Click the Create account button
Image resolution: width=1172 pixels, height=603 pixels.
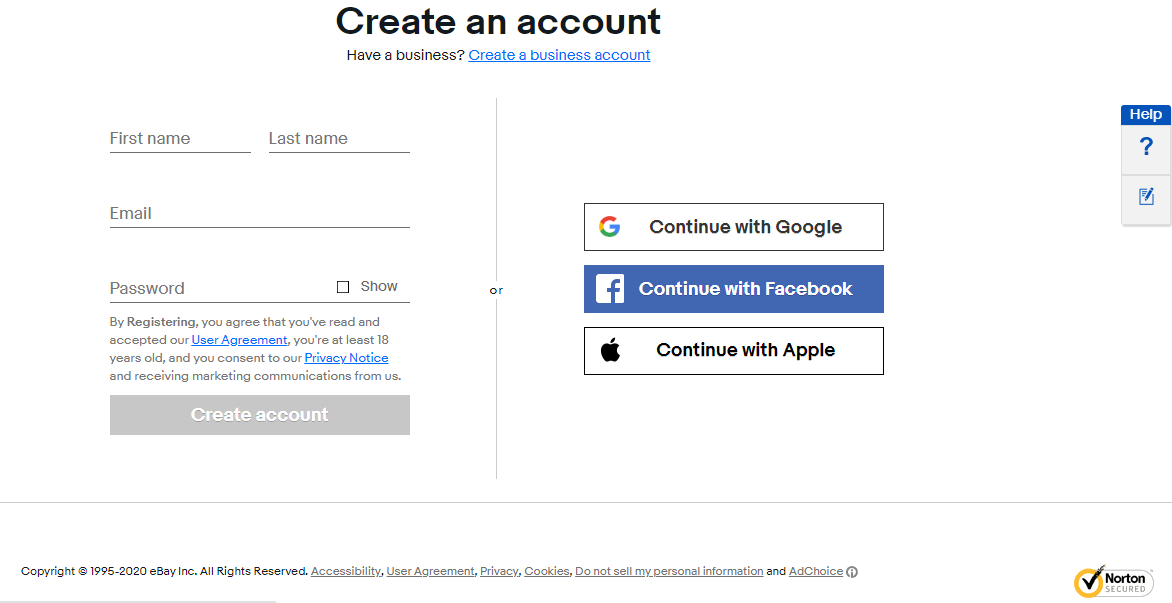pos(259,415)
